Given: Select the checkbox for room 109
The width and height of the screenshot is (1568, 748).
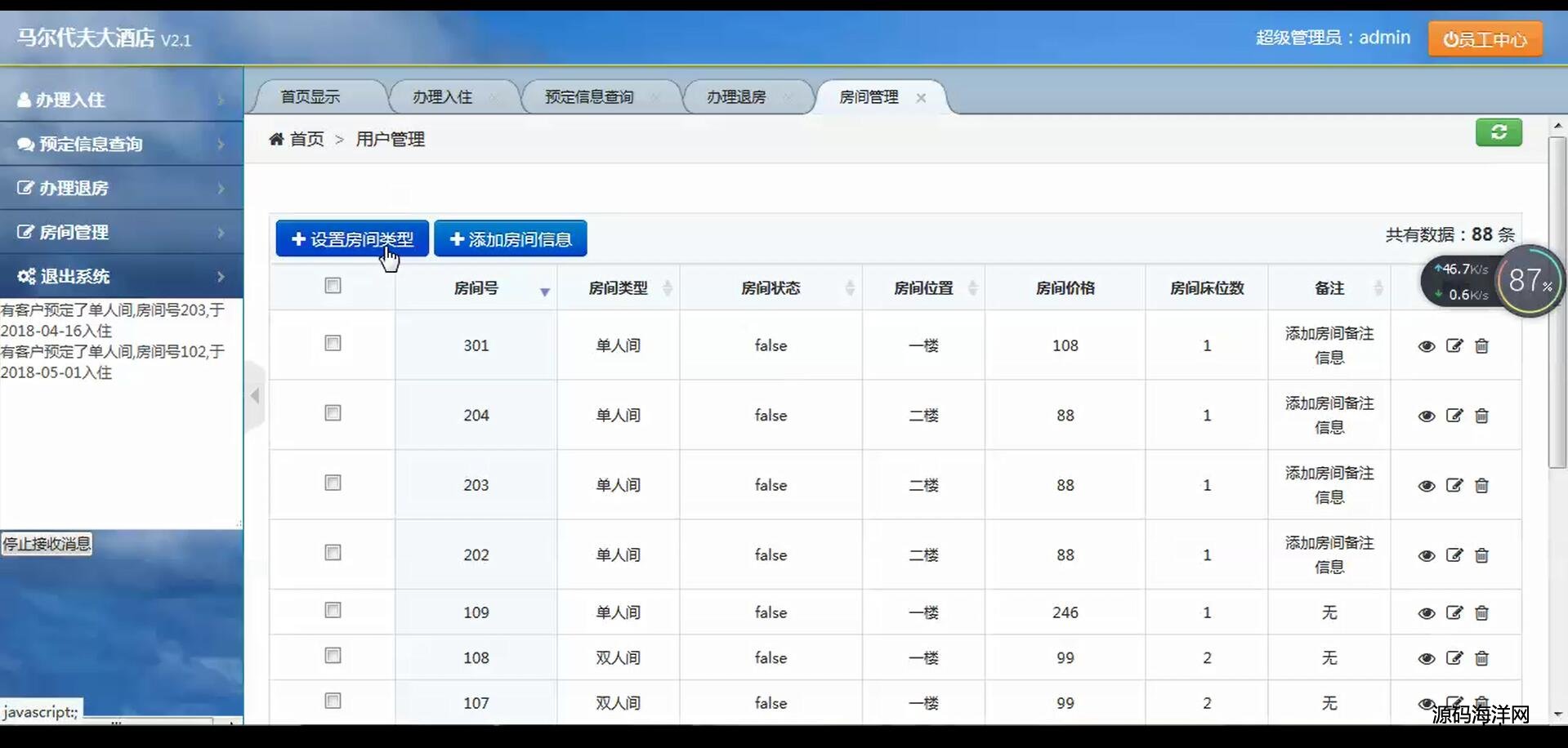Looking at the screenshot, I should [333, 611].
